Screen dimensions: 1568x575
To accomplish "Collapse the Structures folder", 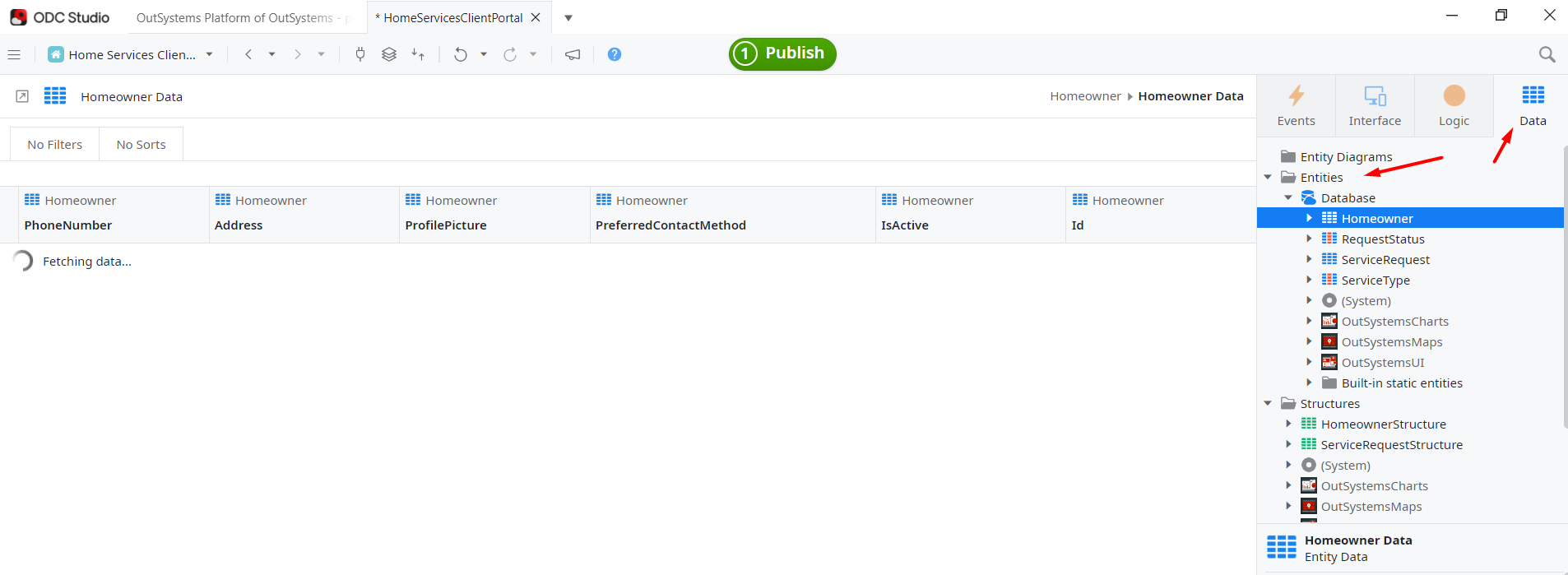I will tap(1268, 403).
